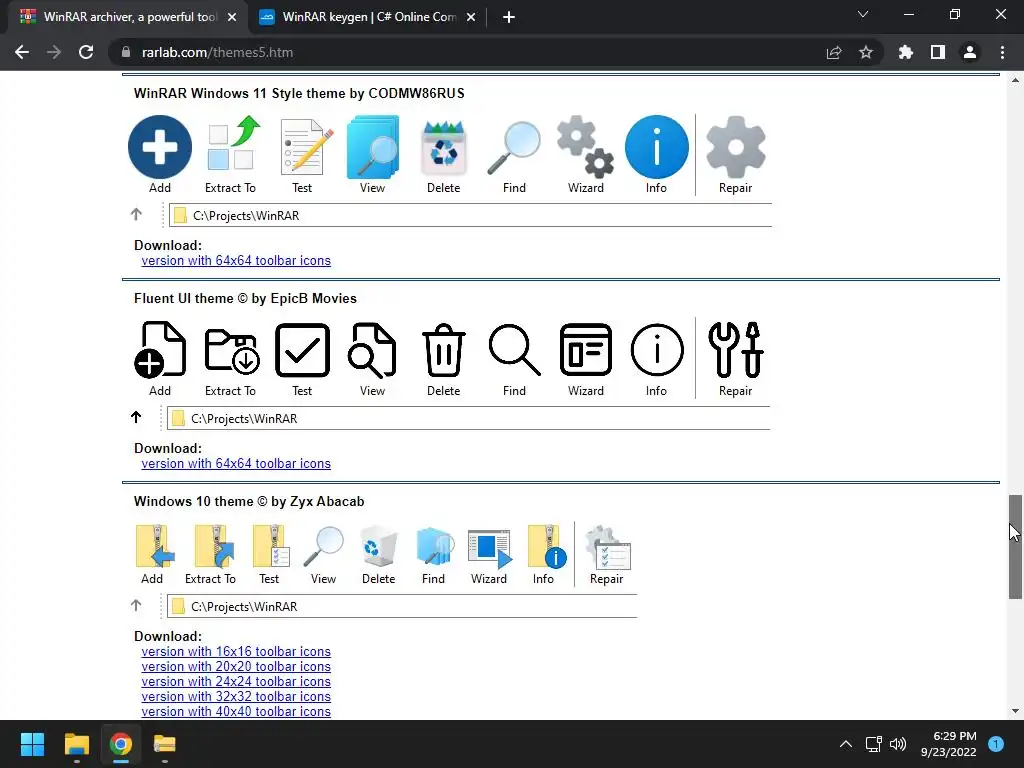The height and width of the screenshot is (768, 1024).
Task: Click the Info icon in Windows 10 theme
Action: pos(547,547)
